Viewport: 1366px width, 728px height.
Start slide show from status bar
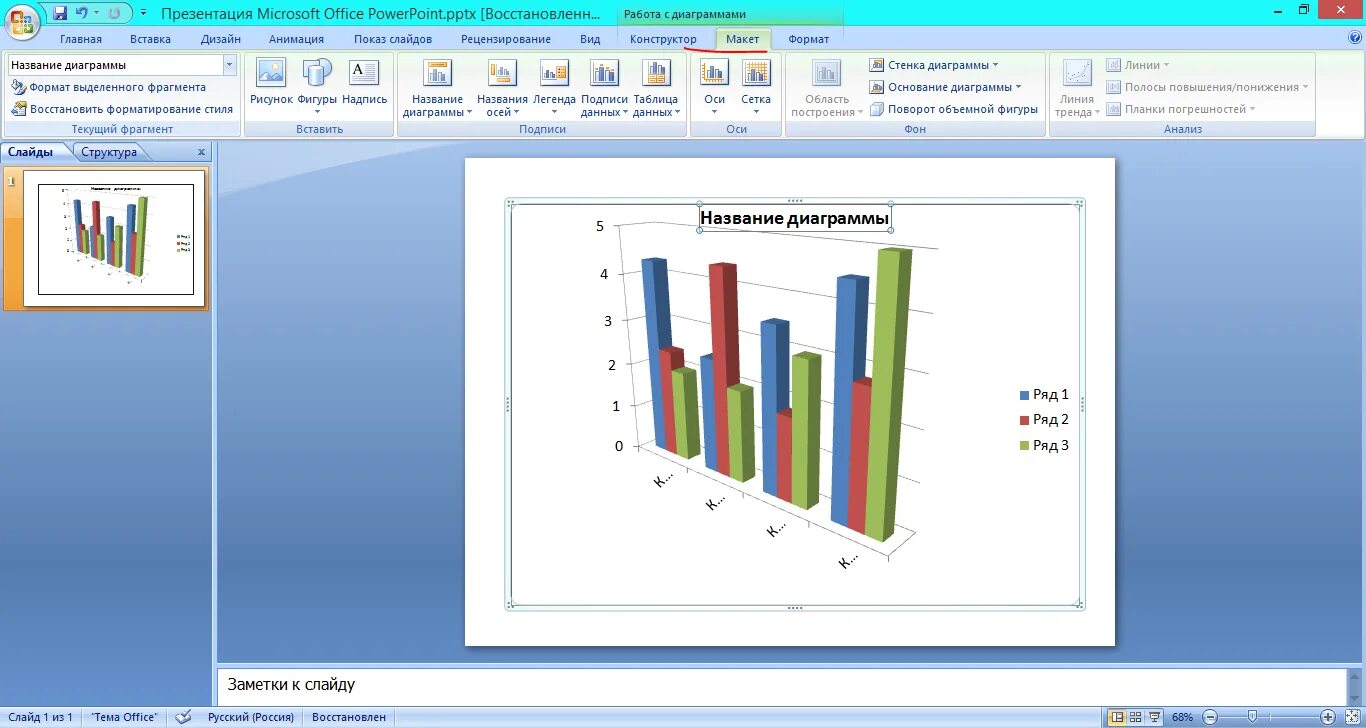tap(1155, 717)
